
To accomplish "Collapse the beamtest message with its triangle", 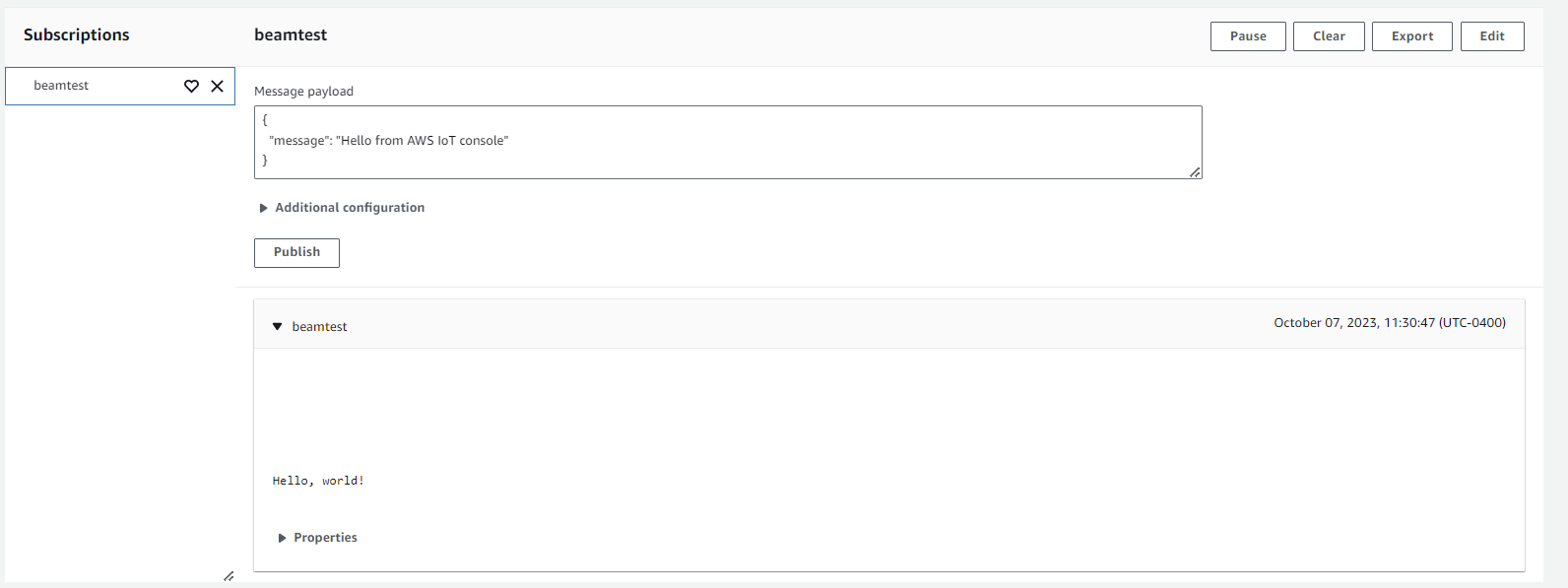I will 278,327.
